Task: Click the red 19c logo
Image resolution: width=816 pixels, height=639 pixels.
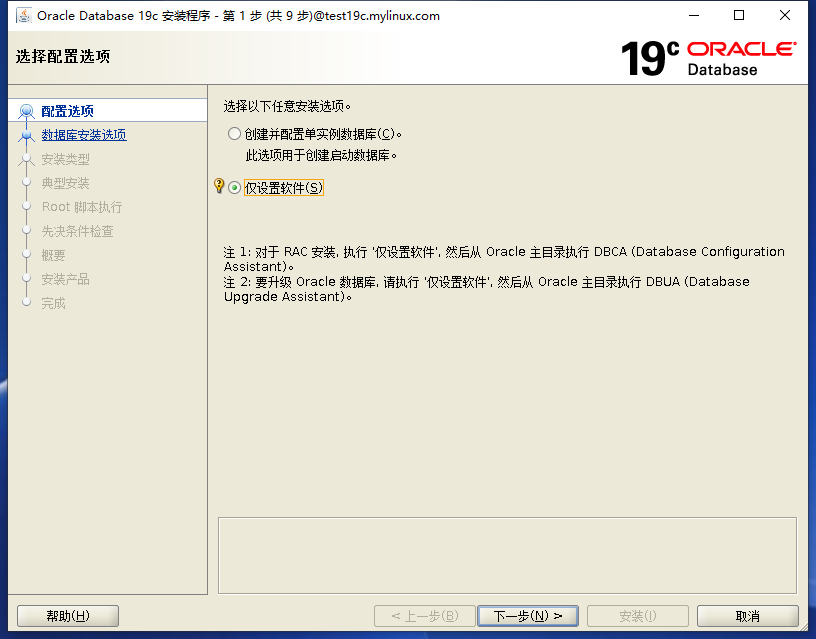Action: (x=650, y=58)
